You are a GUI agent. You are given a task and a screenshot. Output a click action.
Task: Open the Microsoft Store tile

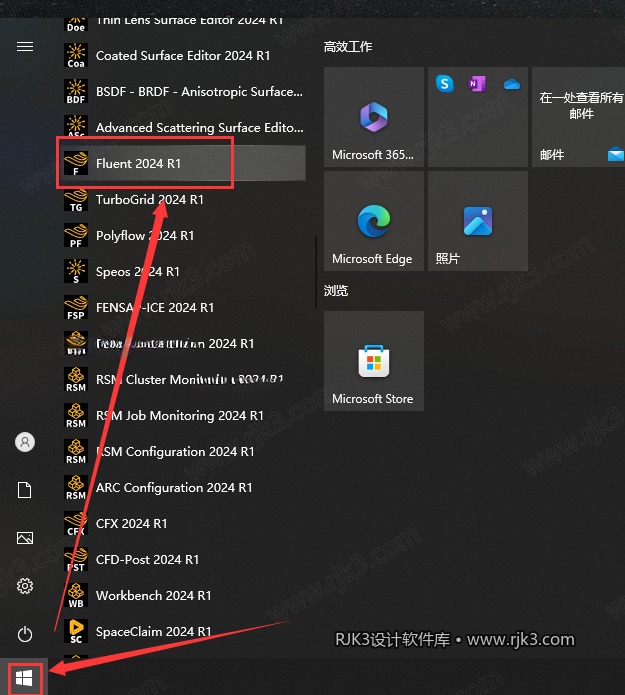pos(374,361)
